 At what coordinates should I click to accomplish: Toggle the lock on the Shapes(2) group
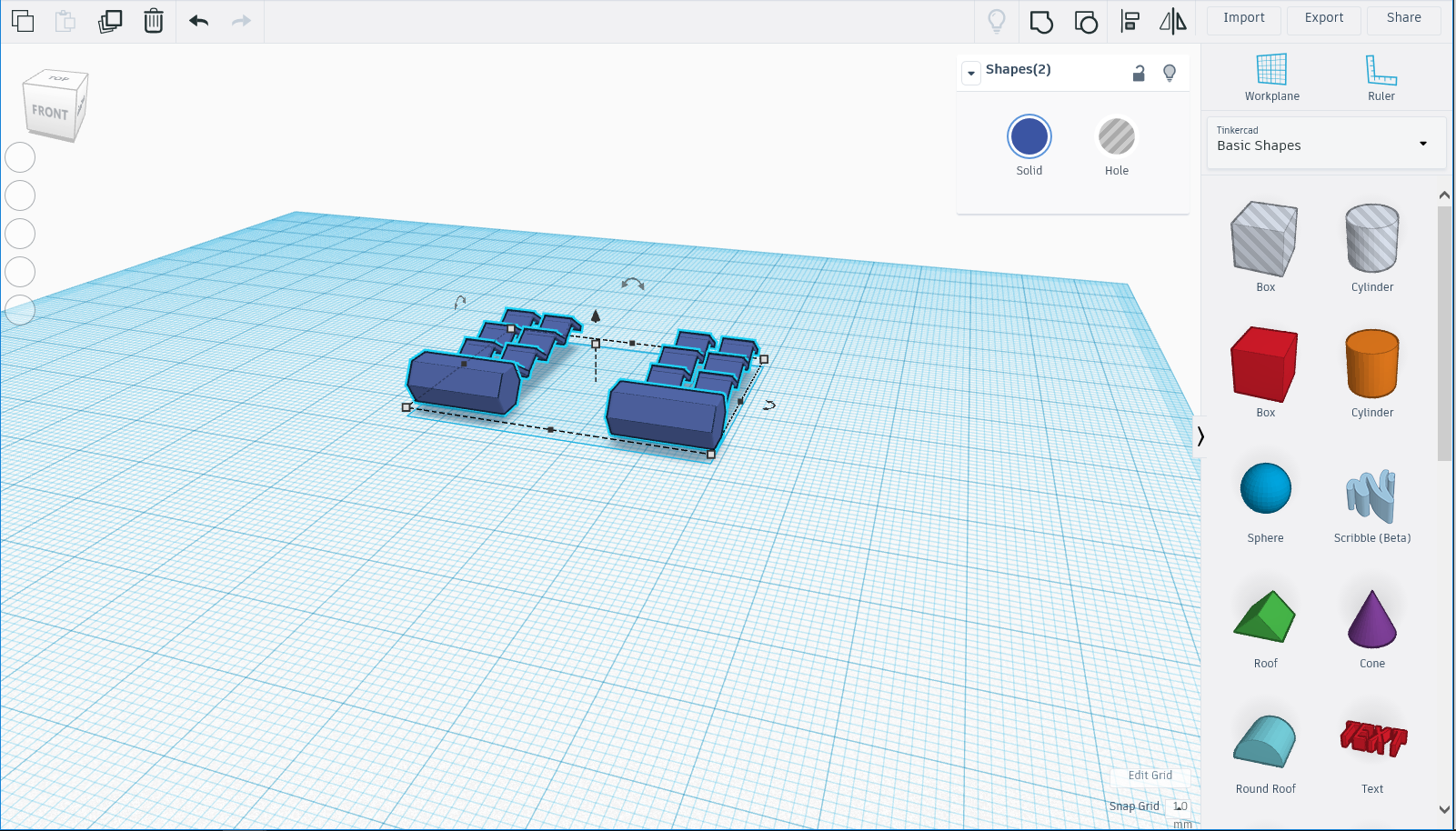tap(1139, 72)
